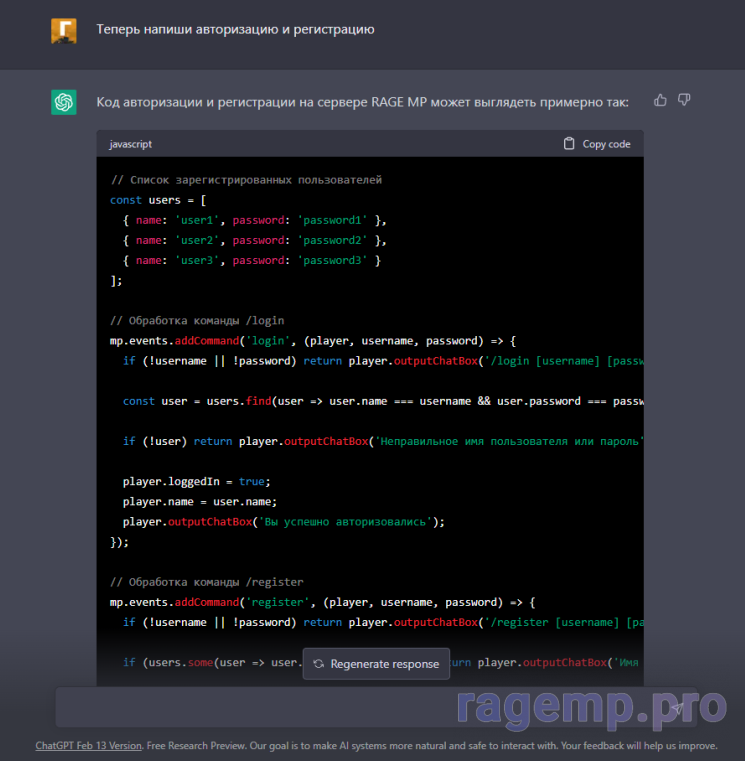The height and width of the screenshot is (761, 745).
Task: Click the ChatGPT assistant avatar icon
Action: (x=64, y=102)
